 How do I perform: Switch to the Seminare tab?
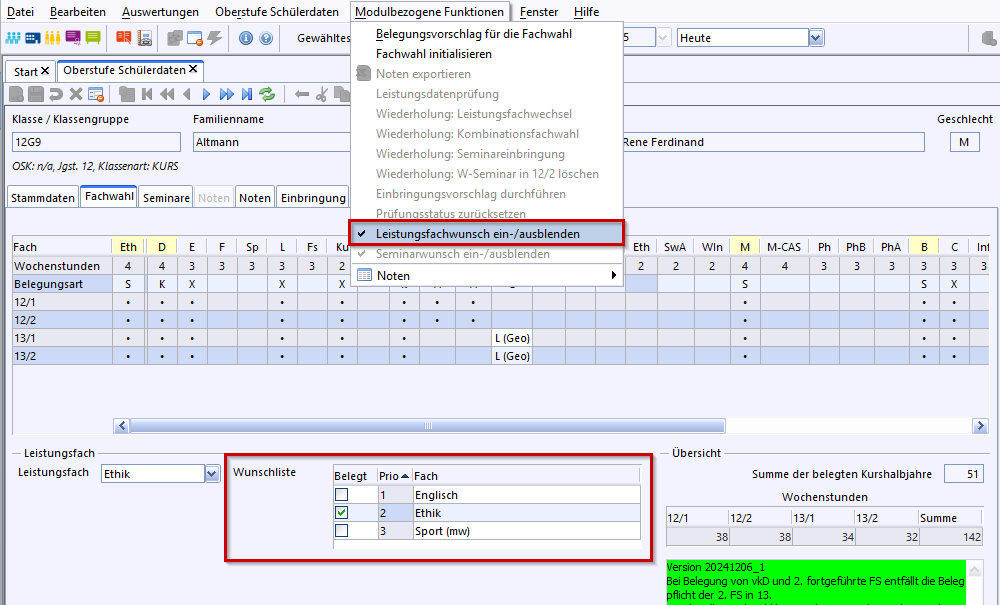[166, 198]
